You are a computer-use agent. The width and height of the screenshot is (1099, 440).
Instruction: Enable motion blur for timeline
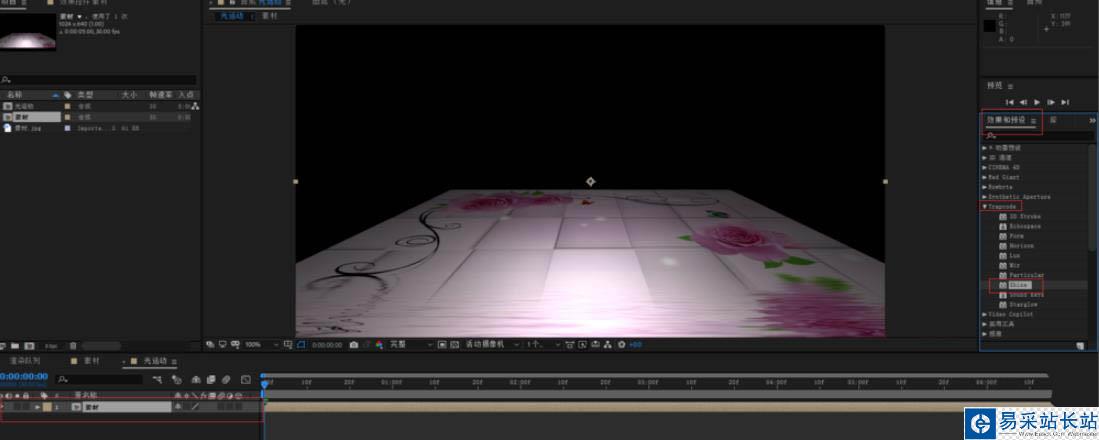226,380
